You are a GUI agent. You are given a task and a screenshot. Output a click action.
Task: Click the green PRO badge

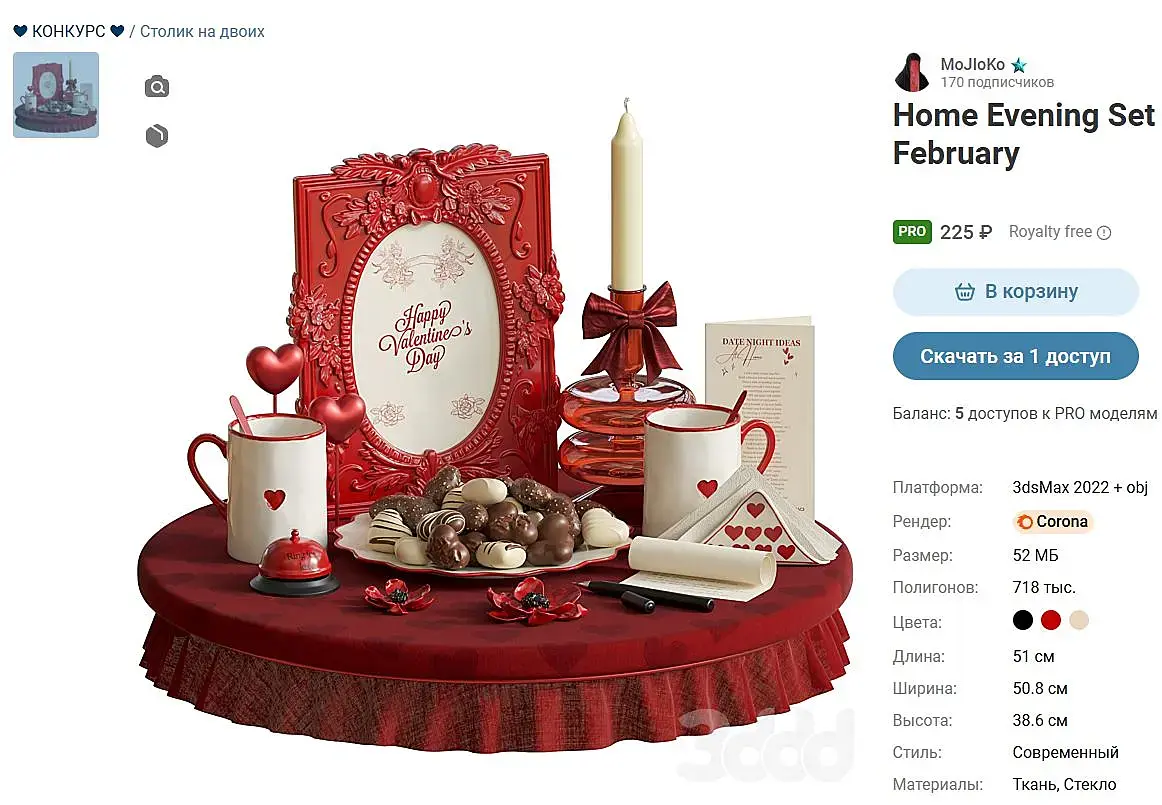pos(912,232)
